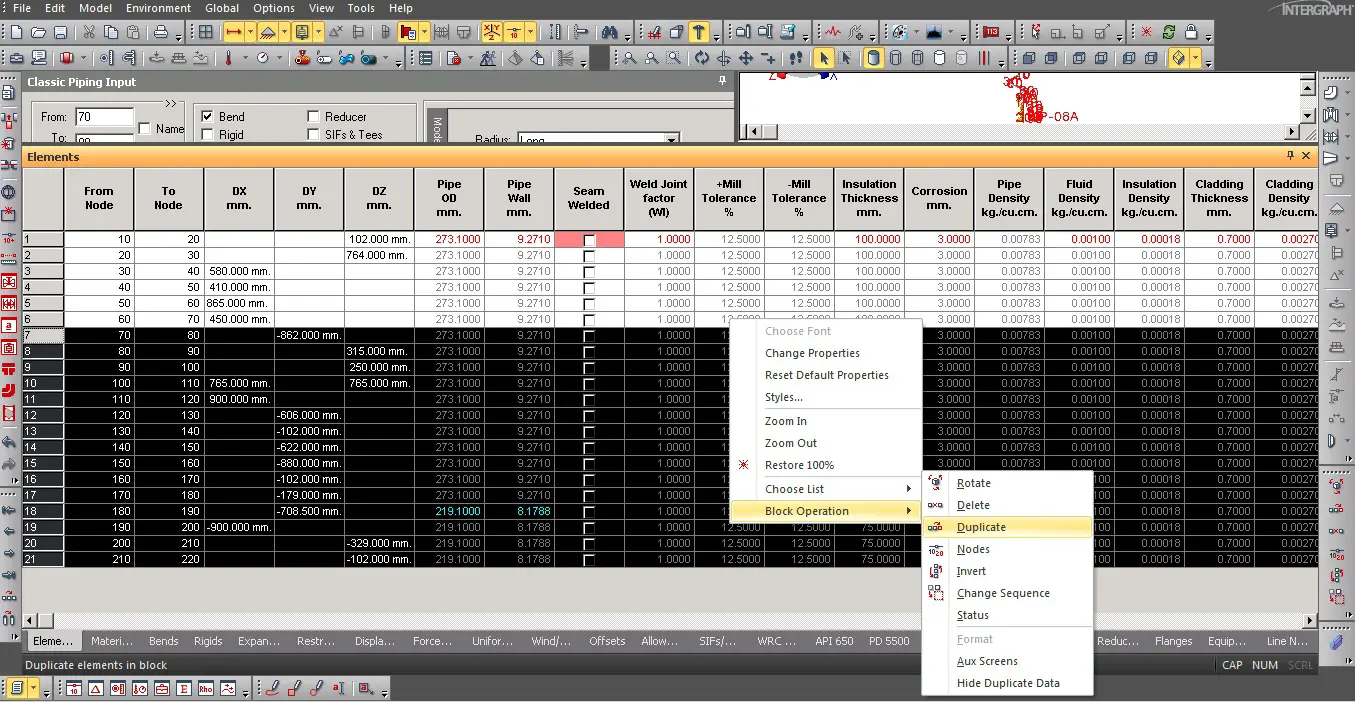This screenshot has height=703, width=1355.
Task: Select the orbit rotate view tool
Action: 703,58
